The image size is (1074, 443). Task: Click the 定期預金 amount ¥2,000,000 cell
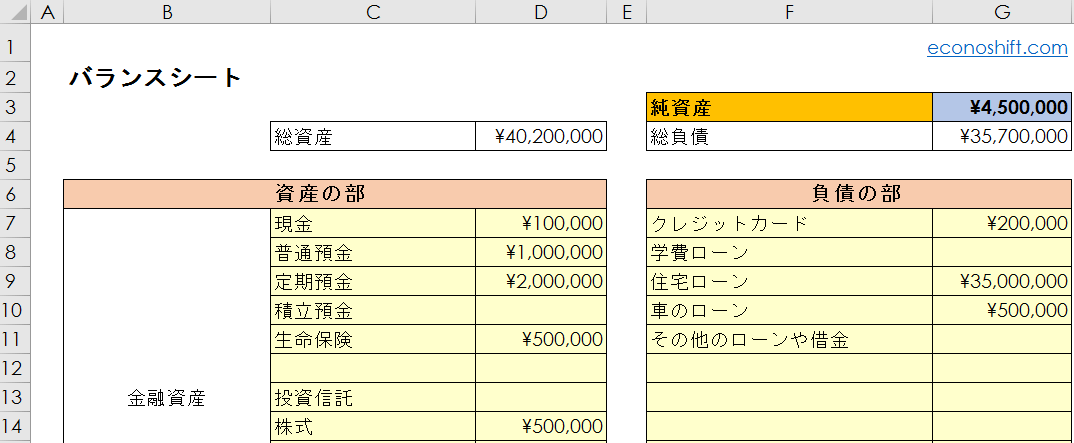(540, 282)
